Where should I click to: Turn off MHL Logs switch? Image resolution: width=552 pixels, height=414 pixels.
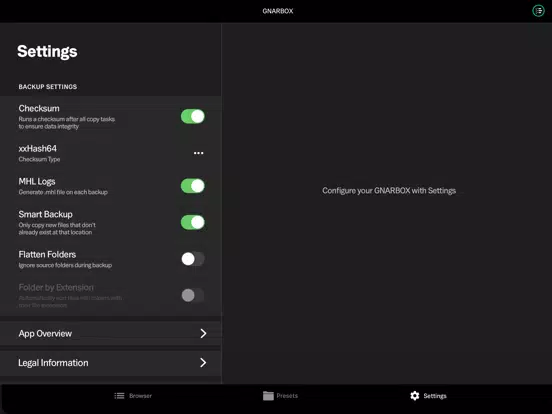[193, 186]
